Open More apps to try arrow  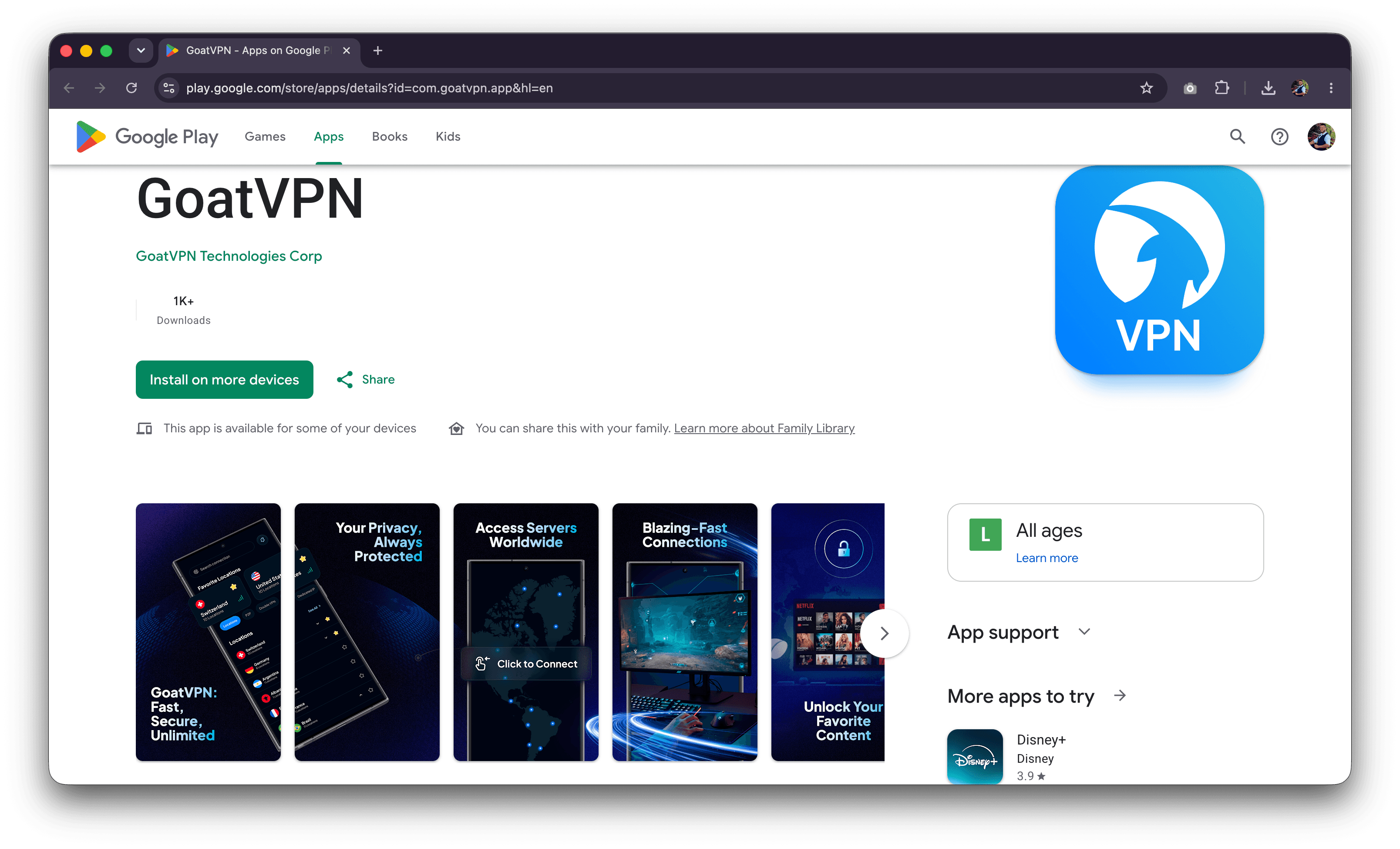(x=1120, y=696)
